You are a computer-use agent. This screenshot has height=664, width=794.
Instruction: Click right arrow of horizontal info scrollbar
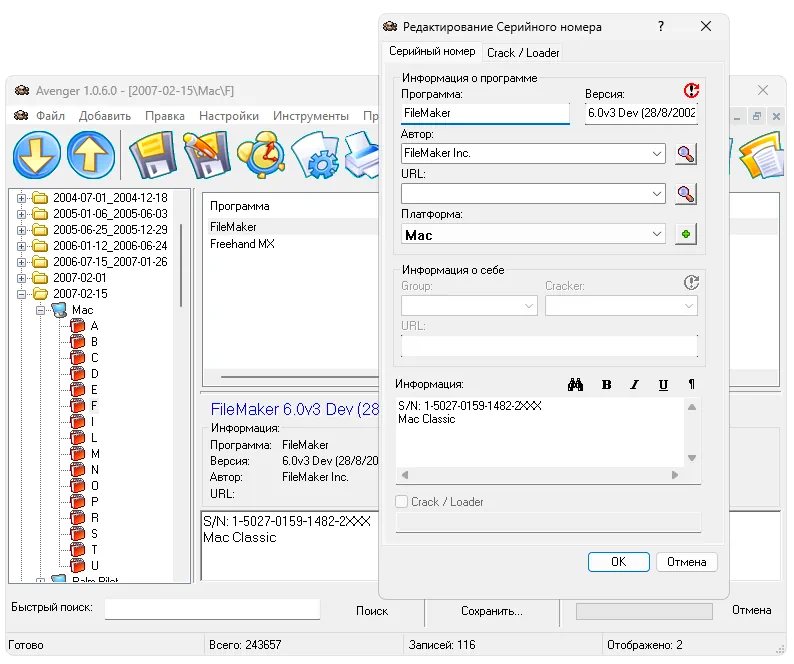[x=674, y=475]
